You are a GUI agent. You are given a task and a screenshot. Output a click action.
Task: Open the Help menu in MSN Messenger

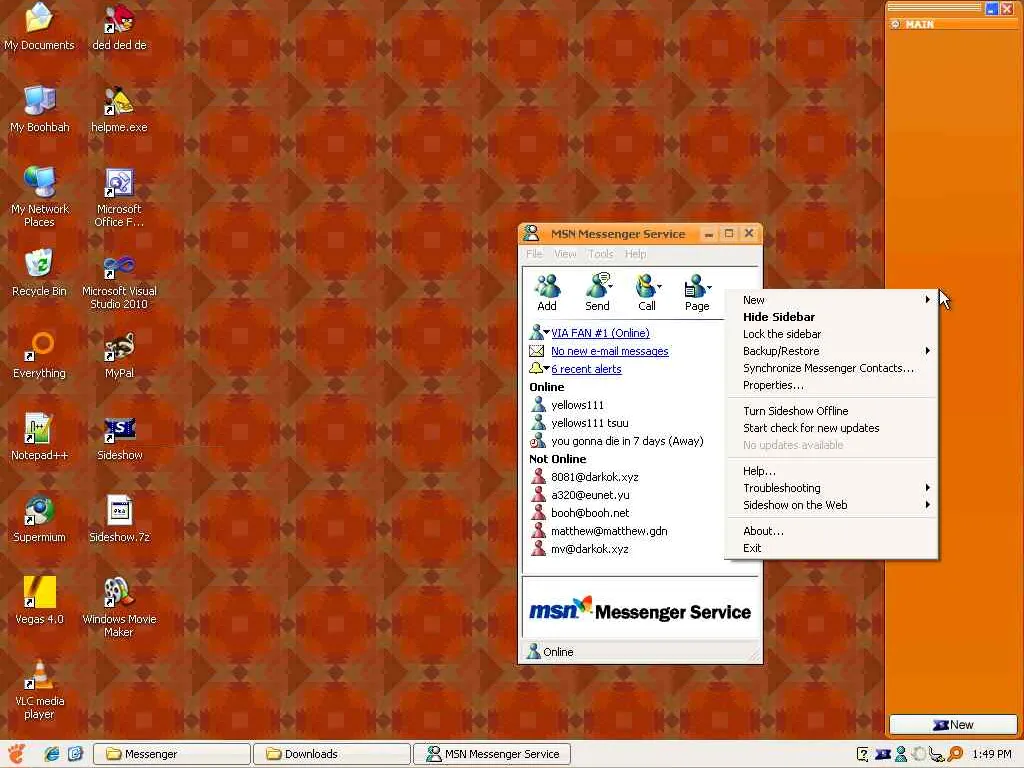pyautogui.click(x=635, y=254)
